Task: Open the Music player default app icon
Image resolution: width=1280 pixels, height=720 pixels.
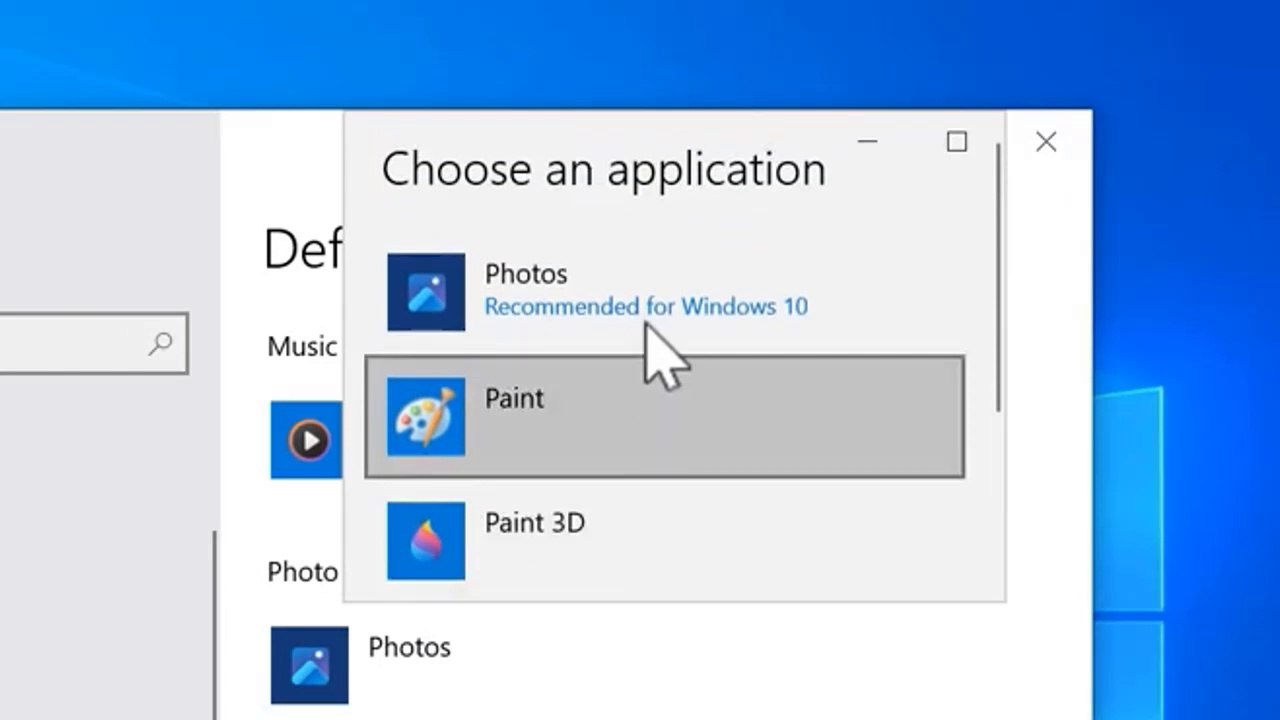Action: [x=309, y=440]
